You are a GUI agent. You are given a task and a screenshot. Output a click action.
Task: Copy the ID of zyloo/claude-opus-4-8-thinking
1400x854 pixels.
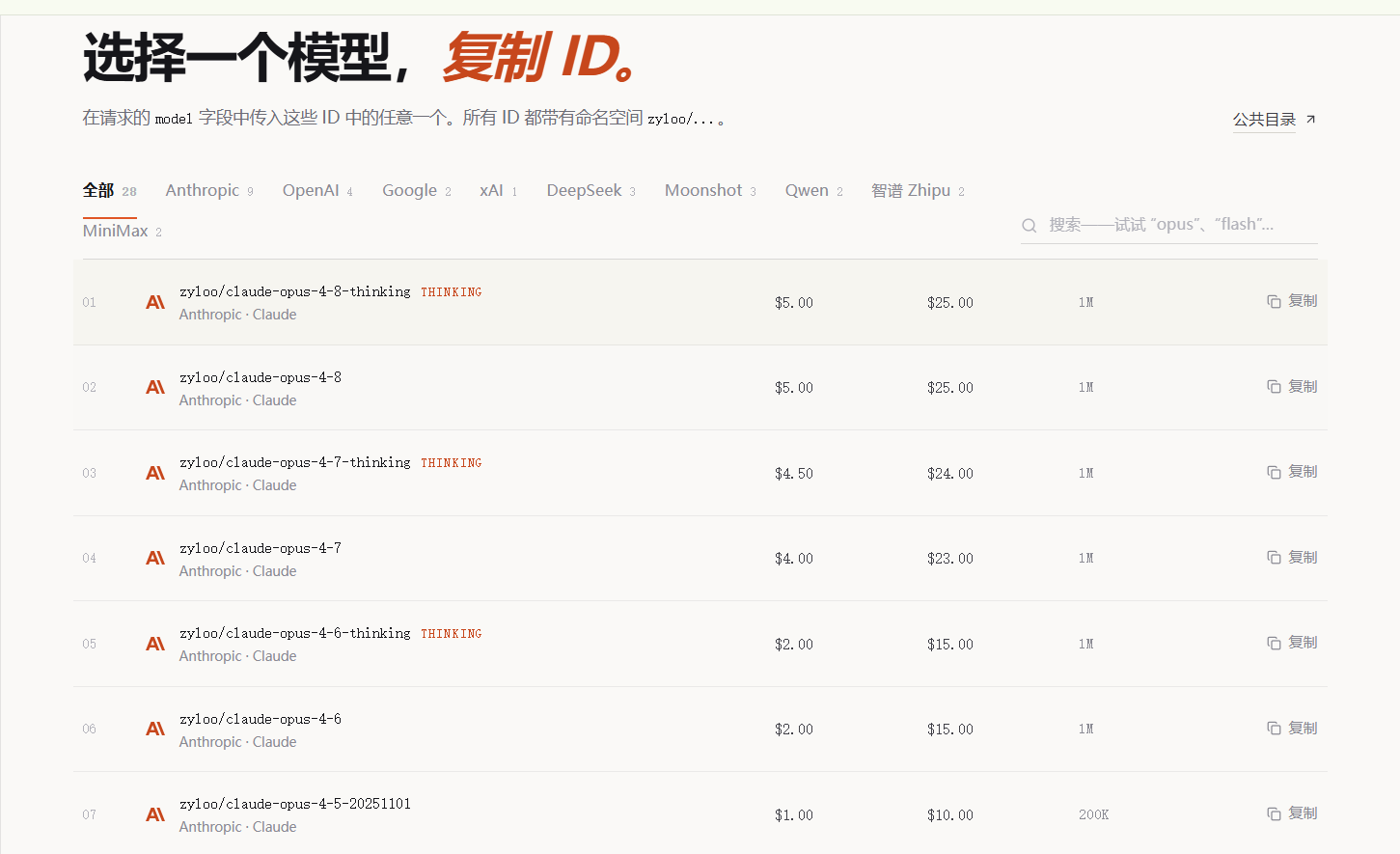(1292, 301)
